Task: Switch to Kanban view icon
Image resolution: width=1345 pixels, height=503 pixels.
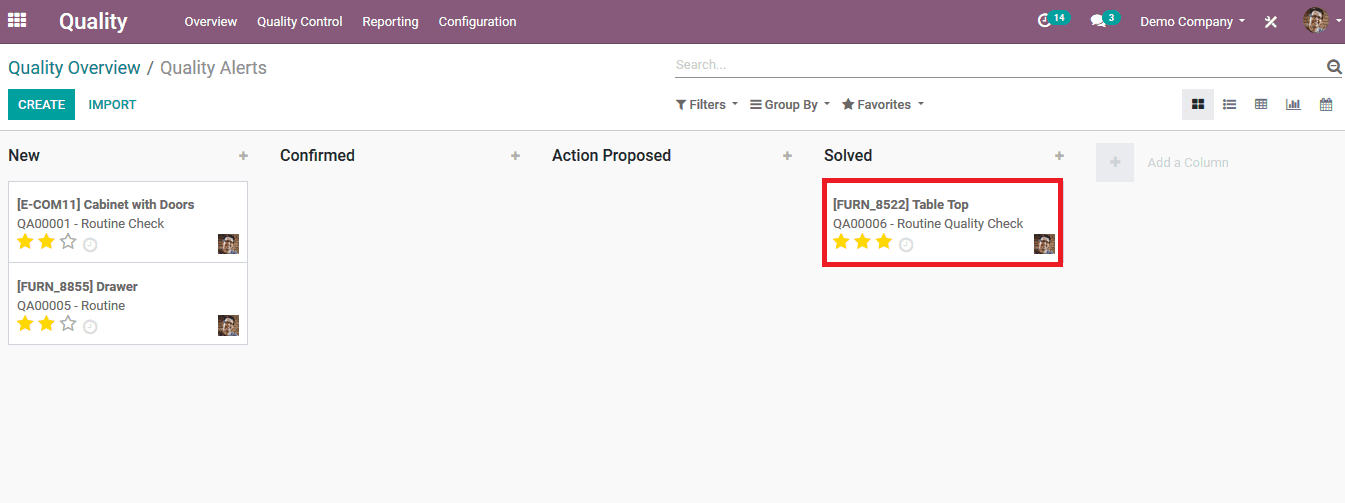Action: (x=1198, y=104)
